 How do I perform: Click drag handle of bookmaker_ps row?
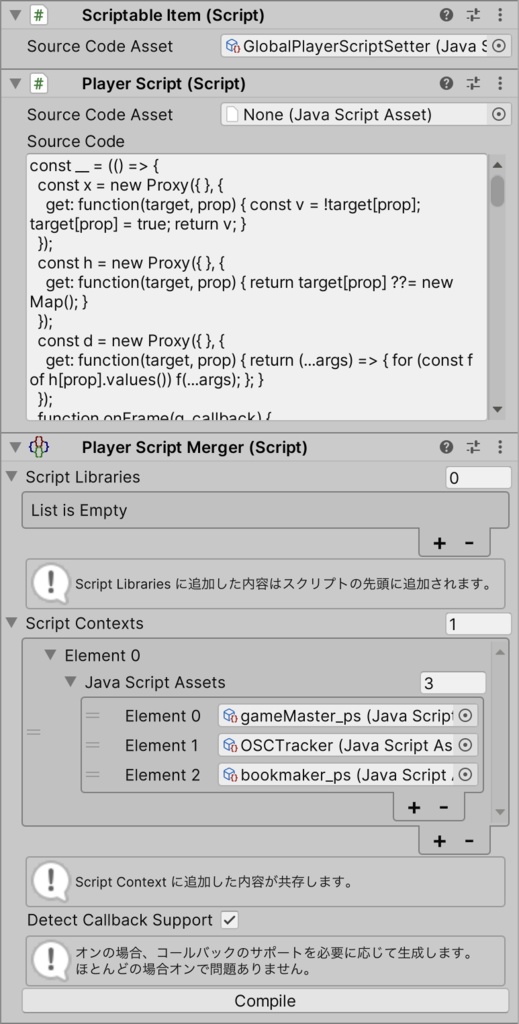(x=93, y=775)
